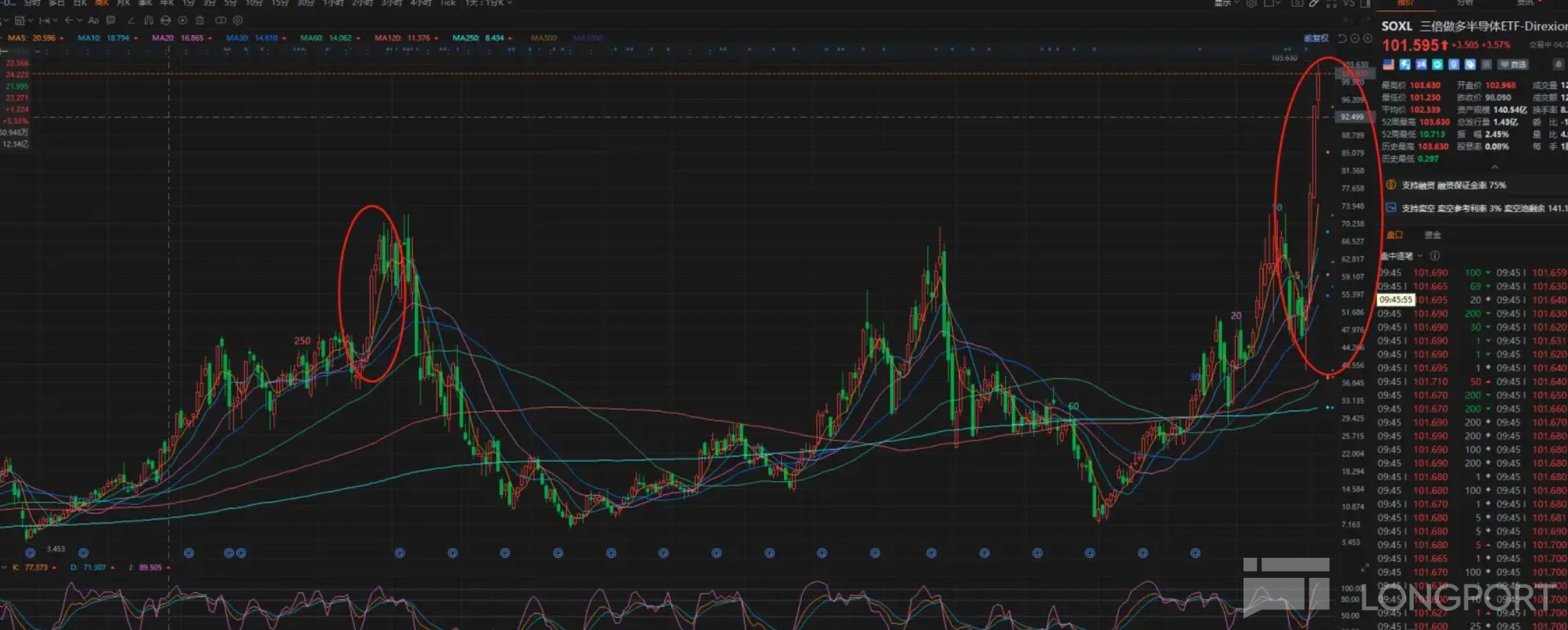1568x630 pixels.
Task: Select the 30分 timeframe
Action: coord(305,3)
